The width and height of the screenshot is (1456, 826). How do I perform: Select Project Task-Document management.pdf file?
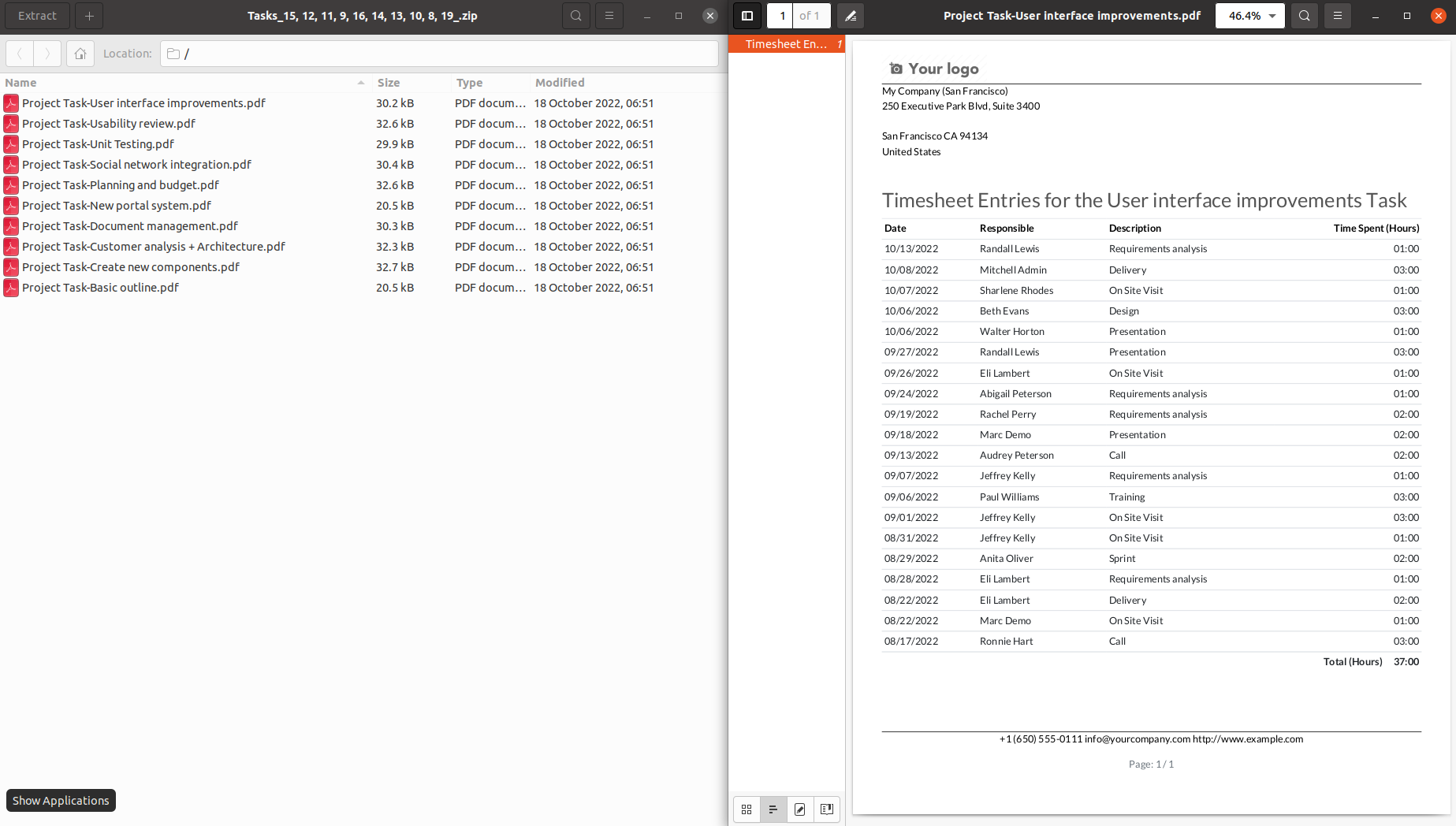tap(130, 226)
